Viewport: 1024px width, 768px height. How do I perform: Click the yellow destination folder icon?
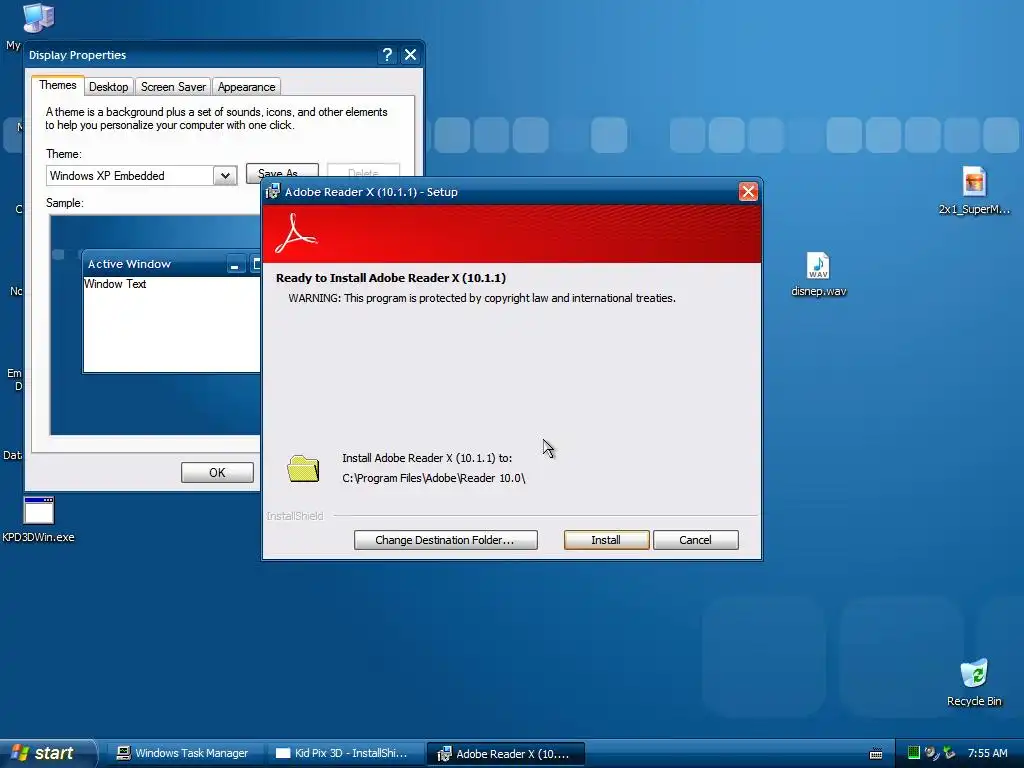coord(303,468)
